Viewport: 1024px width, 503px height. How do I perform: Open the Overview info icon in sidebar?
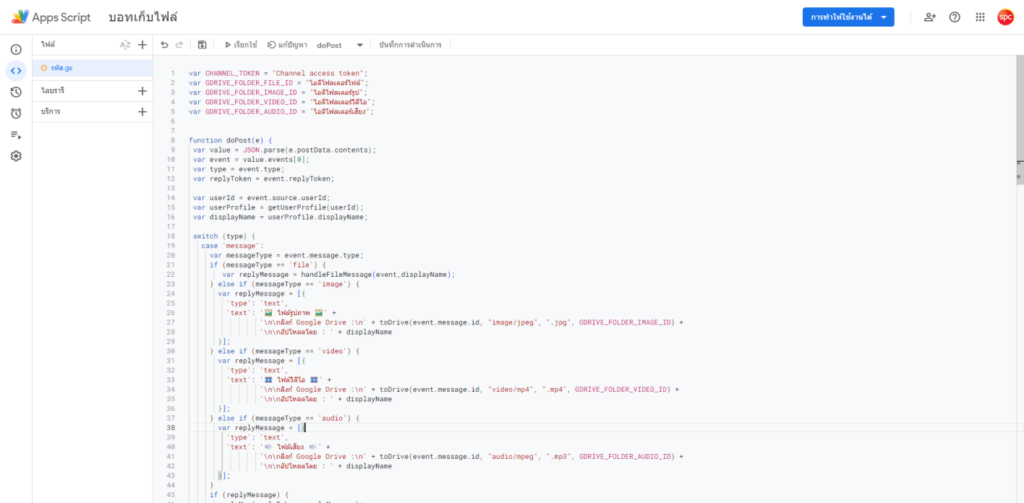point(16,49)
